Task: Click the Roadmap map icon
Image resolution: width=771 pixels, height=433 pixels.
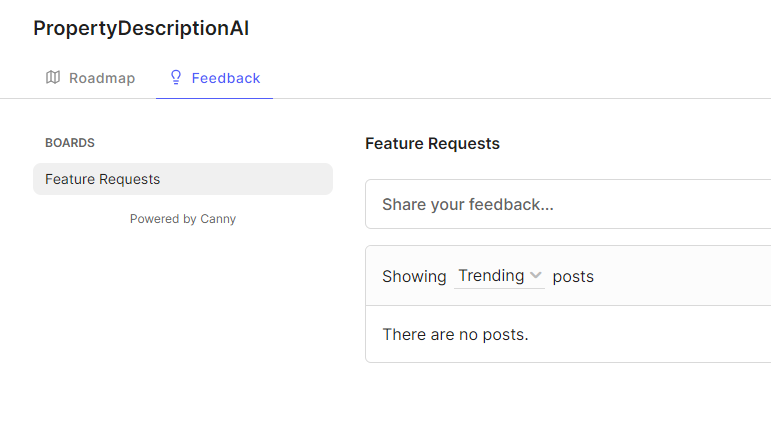Action: coord(53,78)
